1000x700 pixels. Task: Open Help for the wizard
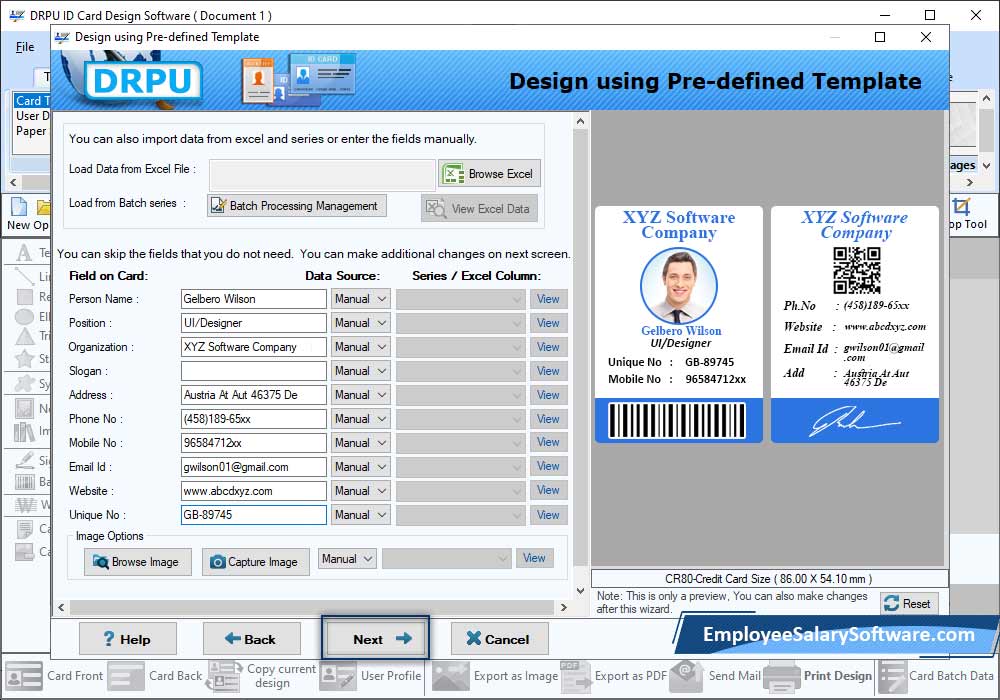coord(128,639)
